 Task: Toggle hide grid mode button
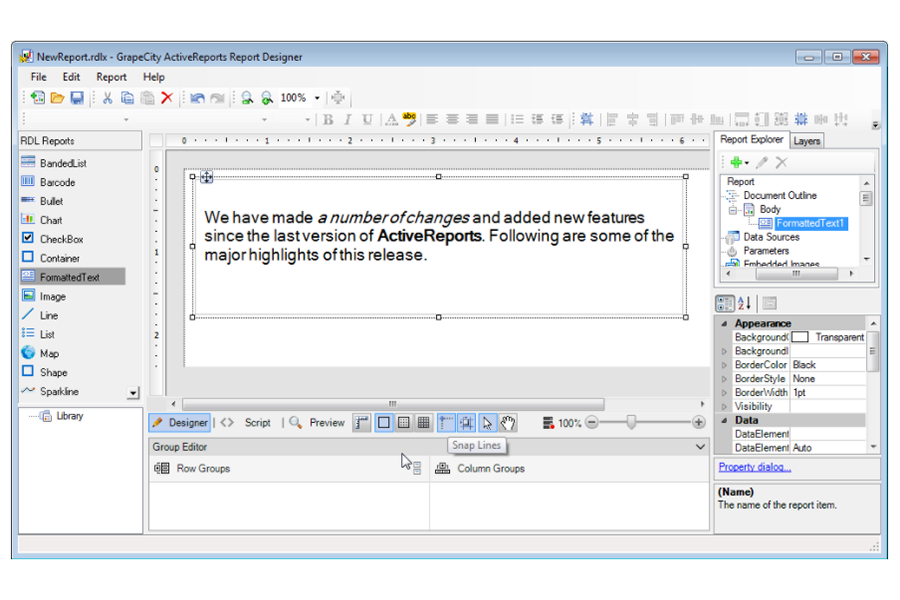tap(383, 423)
